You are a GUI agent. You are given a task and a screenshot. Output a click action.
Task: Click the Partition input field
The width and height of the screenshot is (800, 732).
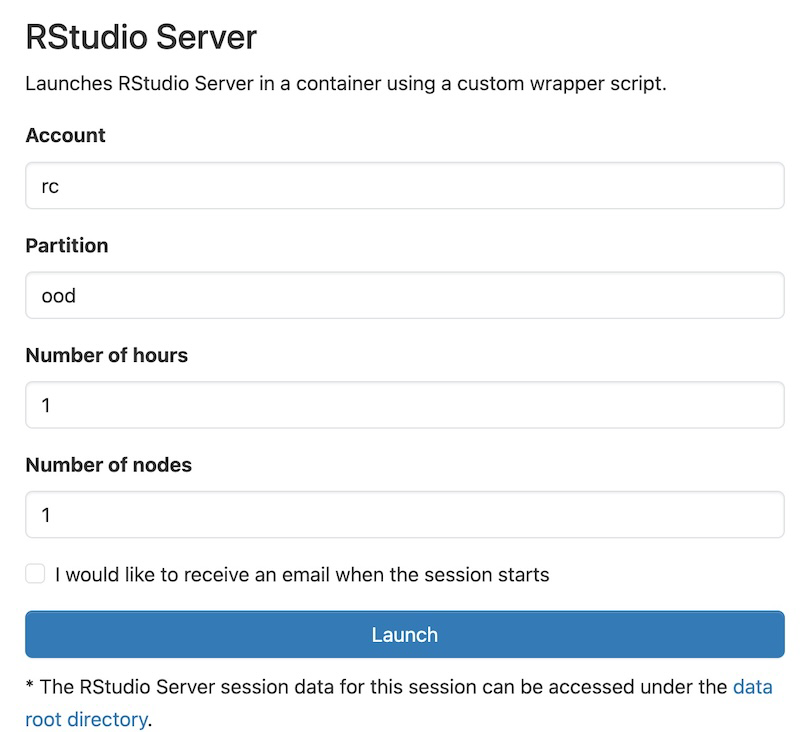tap(405, 295)
